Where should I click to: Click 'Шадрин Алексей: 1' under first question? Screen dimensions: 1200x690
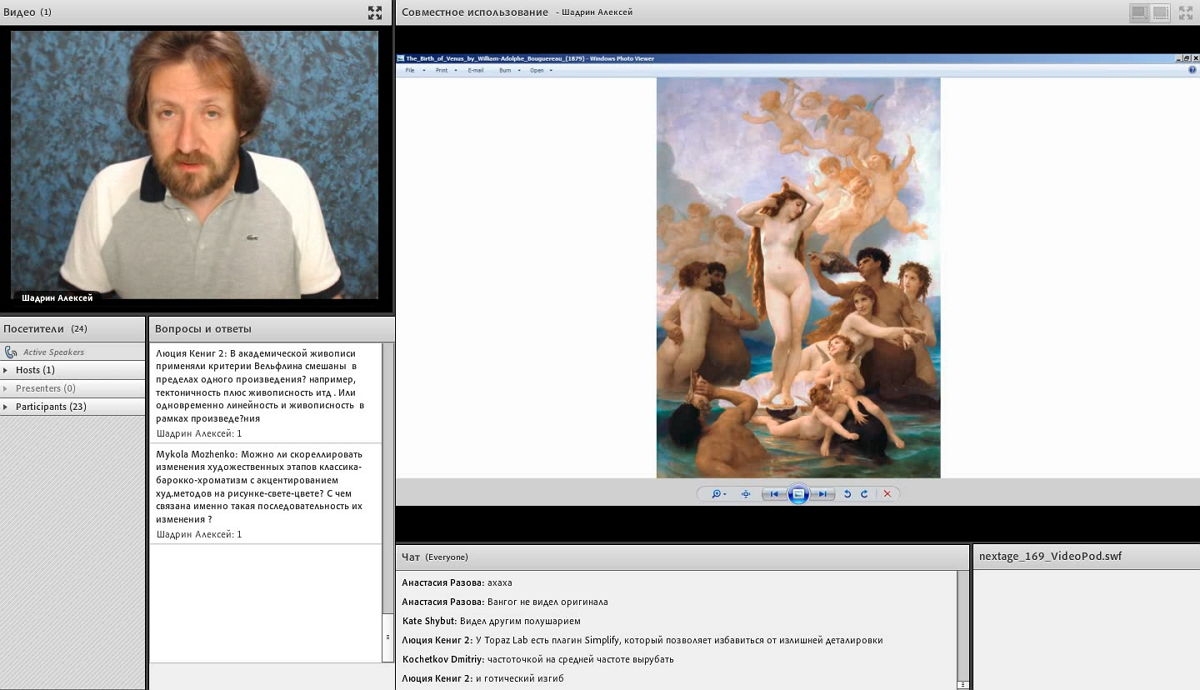click(199, 434)
